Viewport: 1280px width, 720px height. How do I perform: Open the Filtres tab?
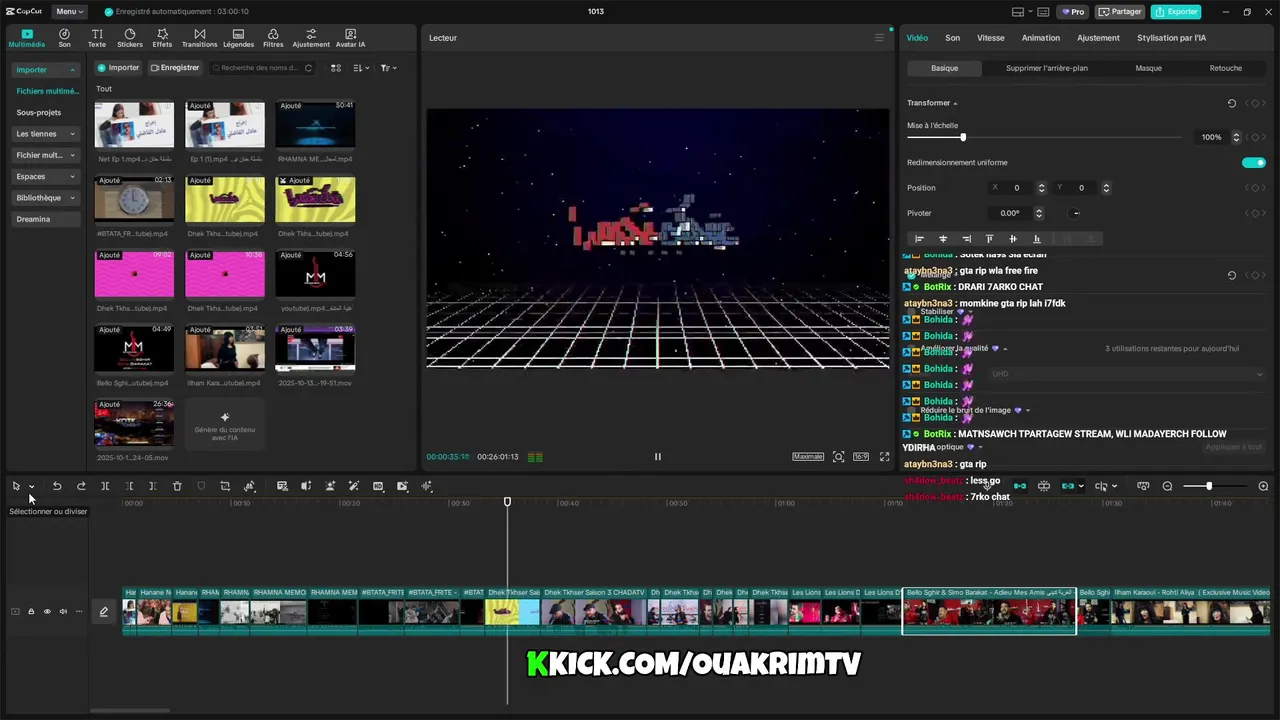273,38
